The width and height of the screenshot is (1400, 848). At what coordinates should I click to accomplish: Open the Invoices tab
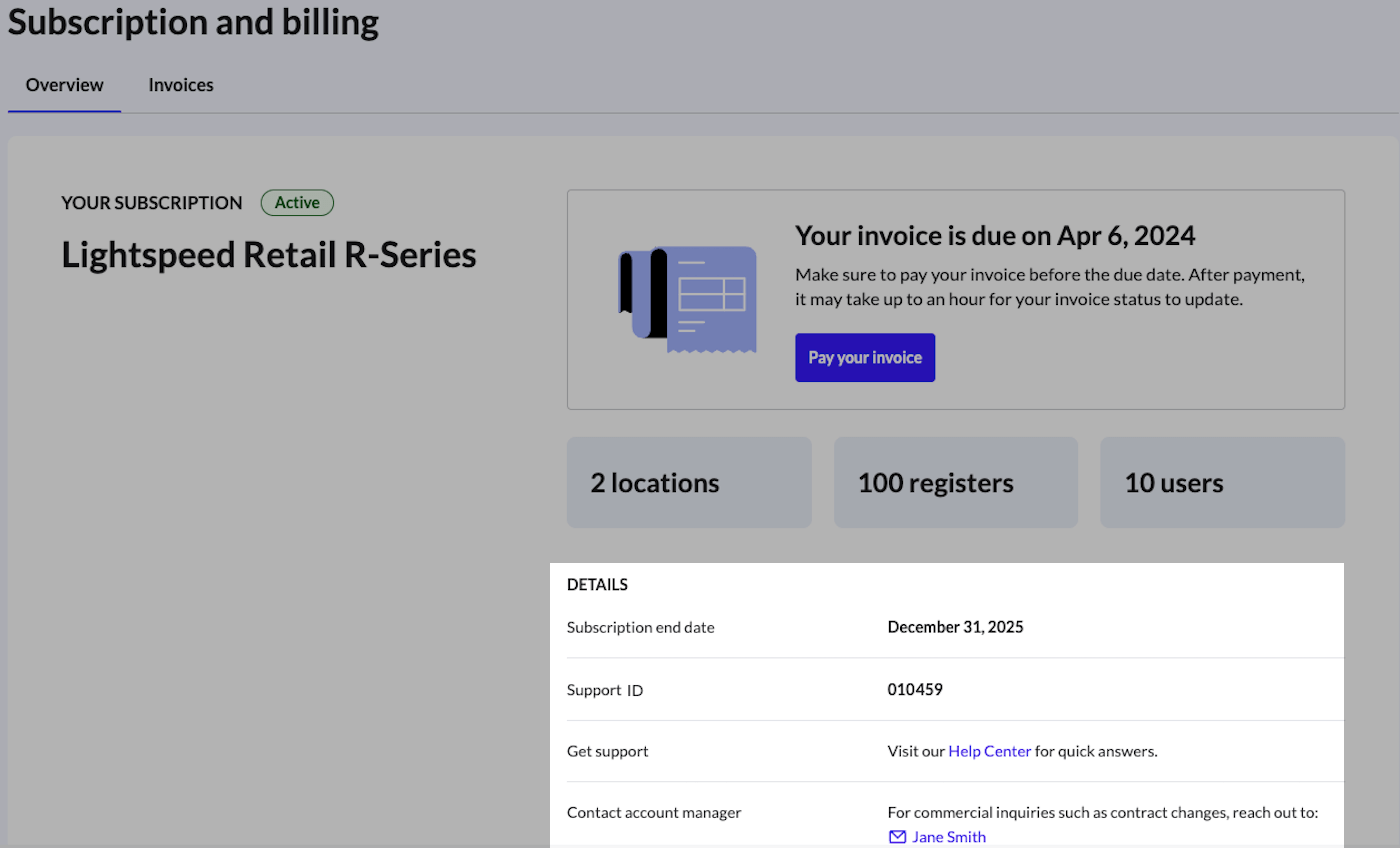(x=181, y=85)
